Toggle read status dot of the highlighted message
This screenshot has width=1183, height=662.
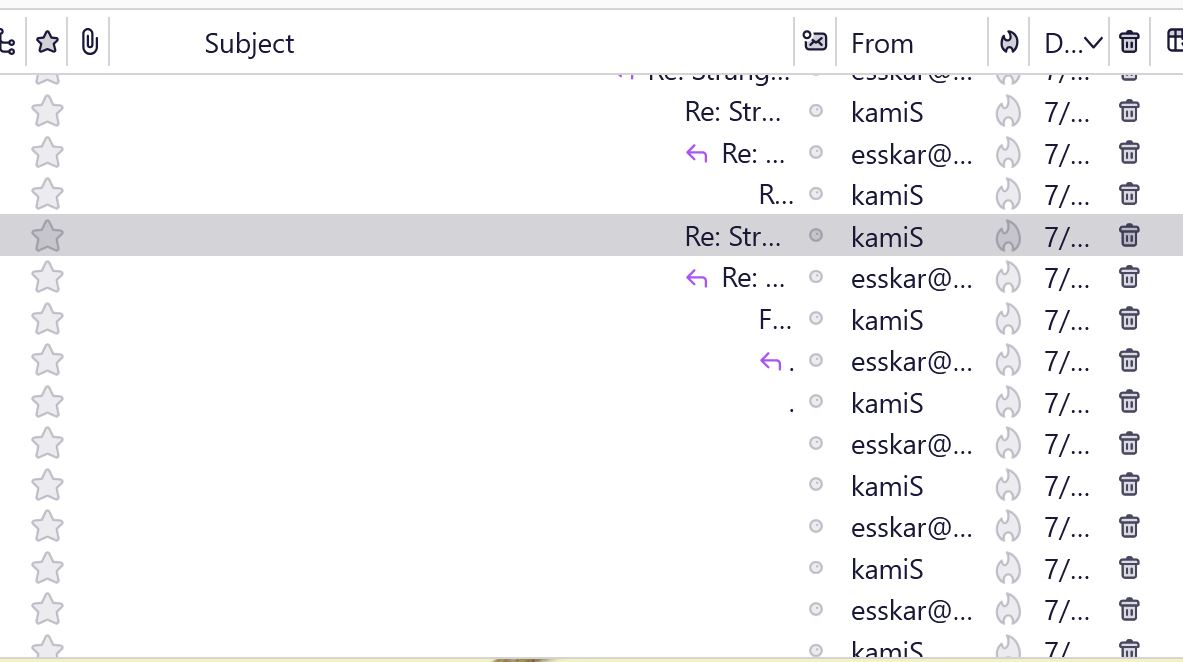(x=816, y=235)
